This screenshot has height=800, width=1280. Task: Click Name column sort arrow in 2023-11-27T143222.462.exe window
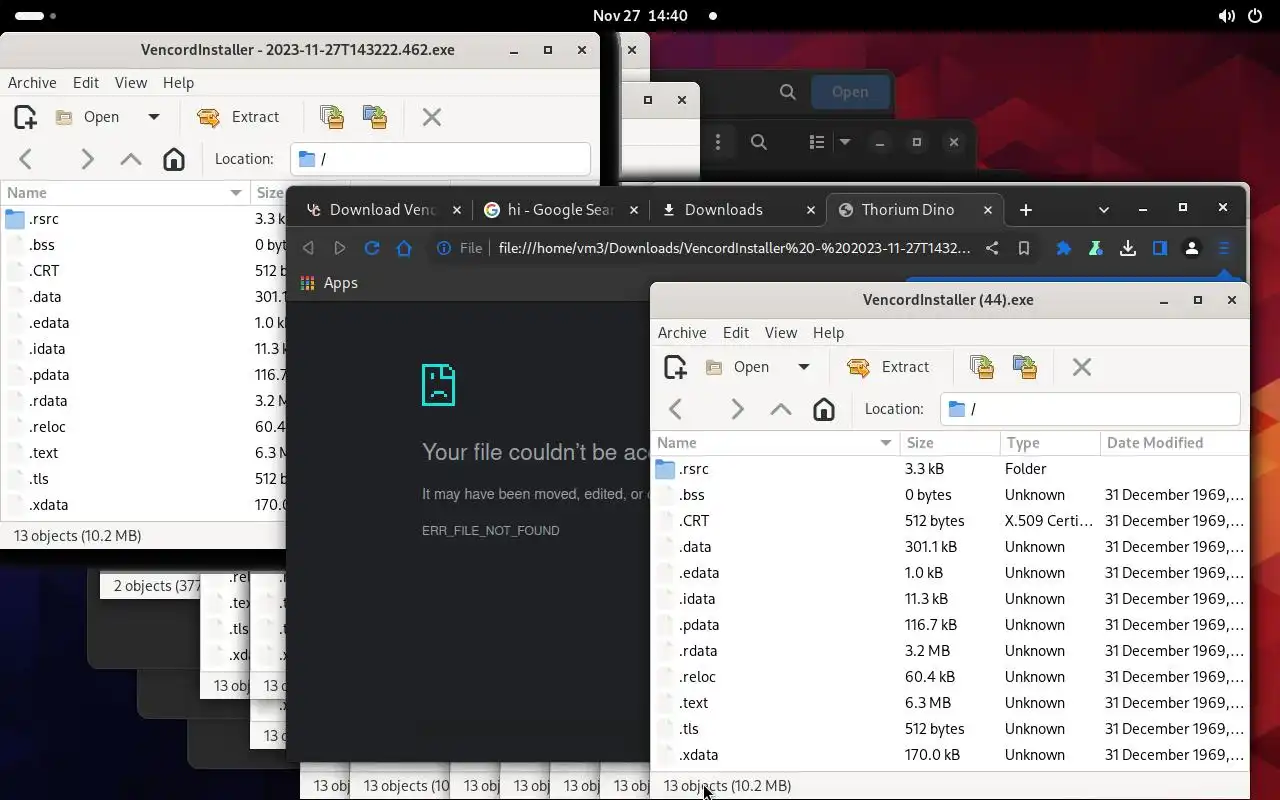[x=236, y=193]
